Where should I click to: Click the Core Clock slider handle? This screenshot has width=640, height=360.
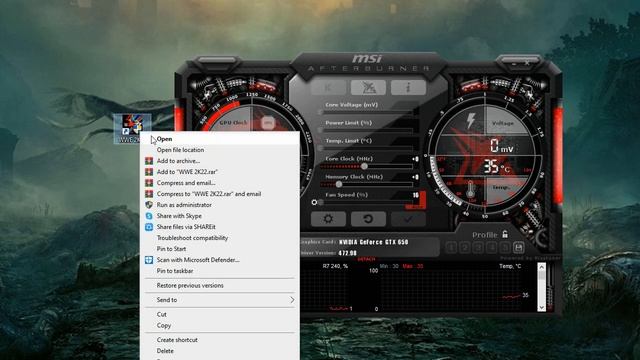click(x=364, y=166)
